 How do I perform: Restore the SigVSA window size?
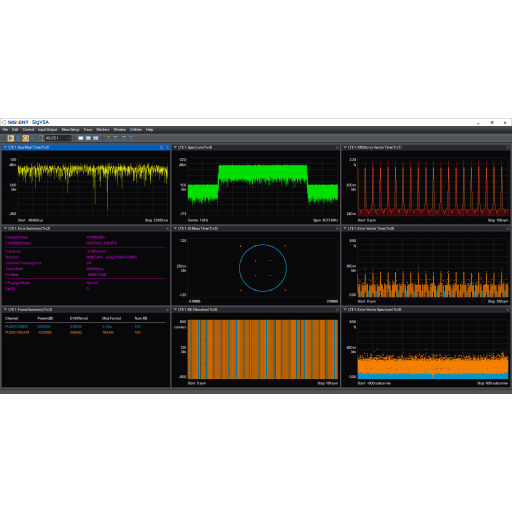[492, 123]
